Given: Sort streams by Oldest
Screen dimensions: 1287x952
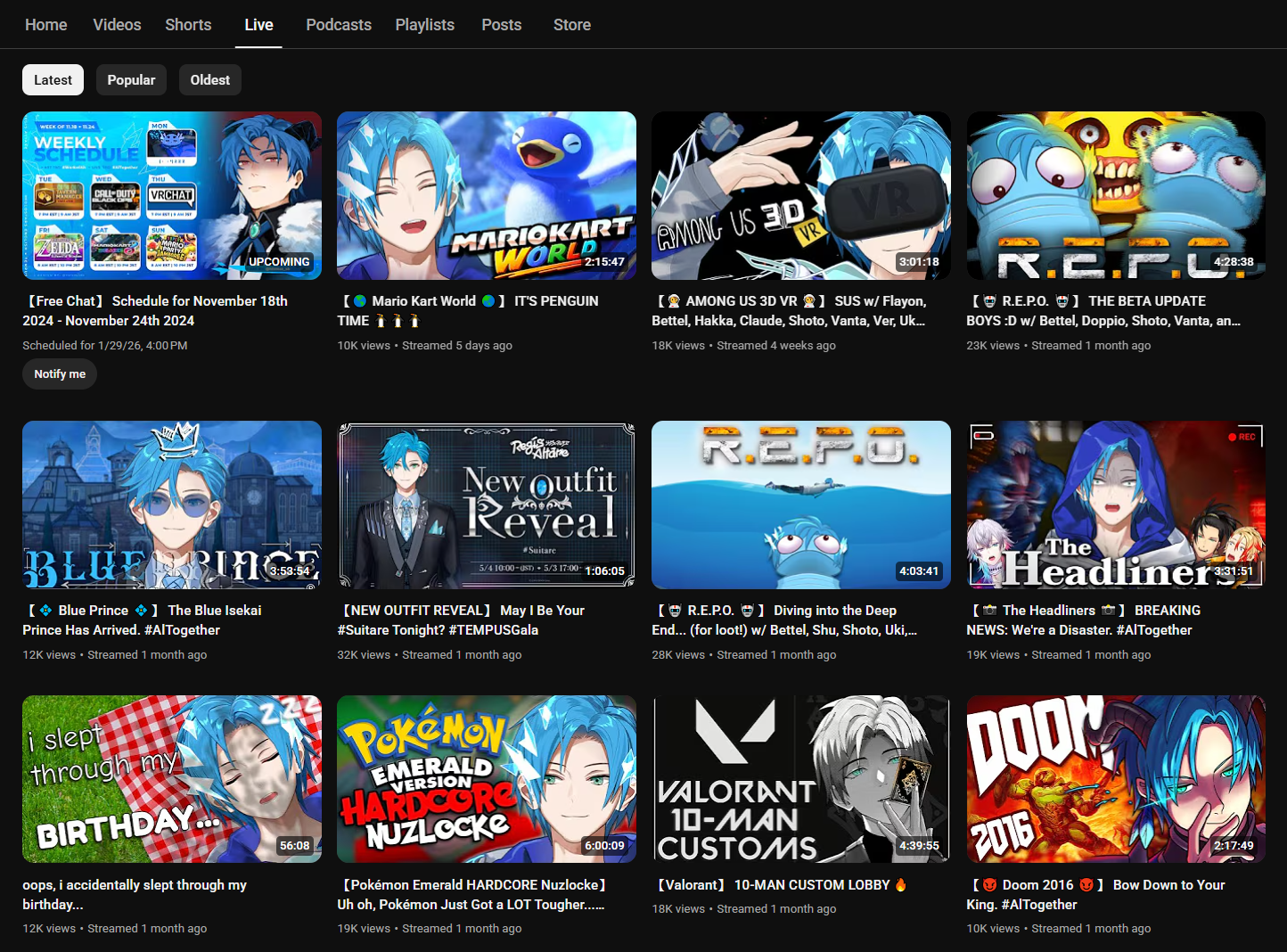Looking at the screenshot, I should [x=210, y=80].
